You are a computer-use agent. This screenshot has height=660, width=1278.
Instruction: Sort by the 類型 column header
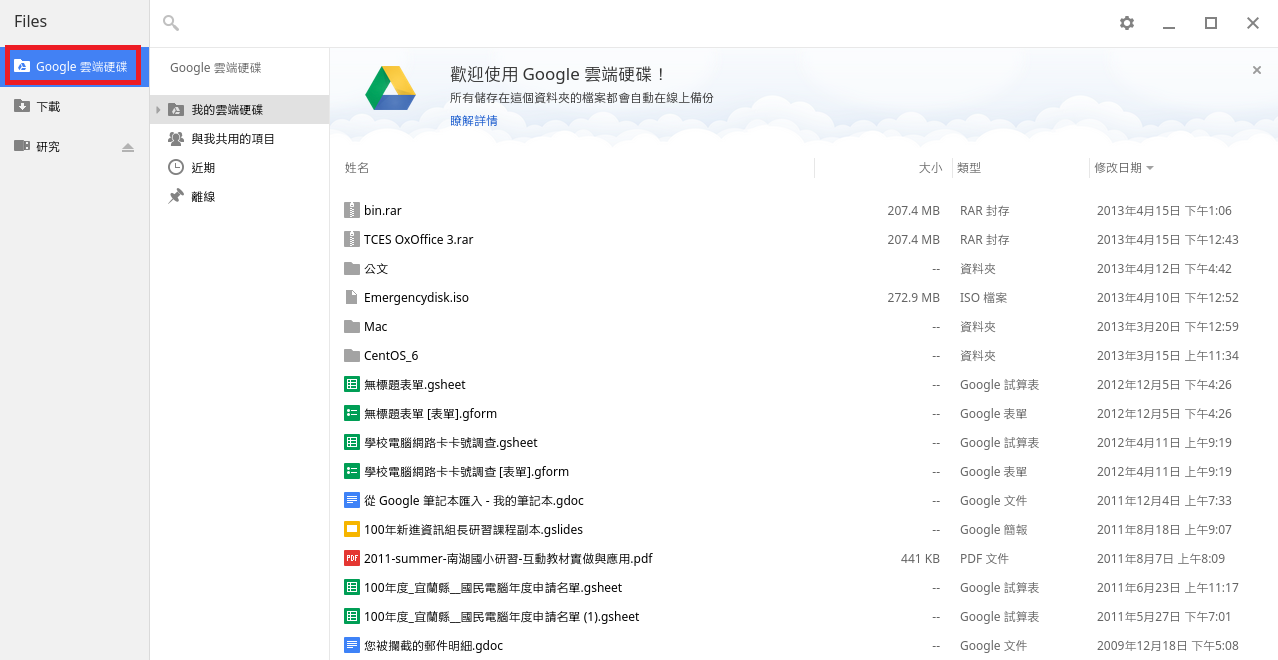coord(969,168)
